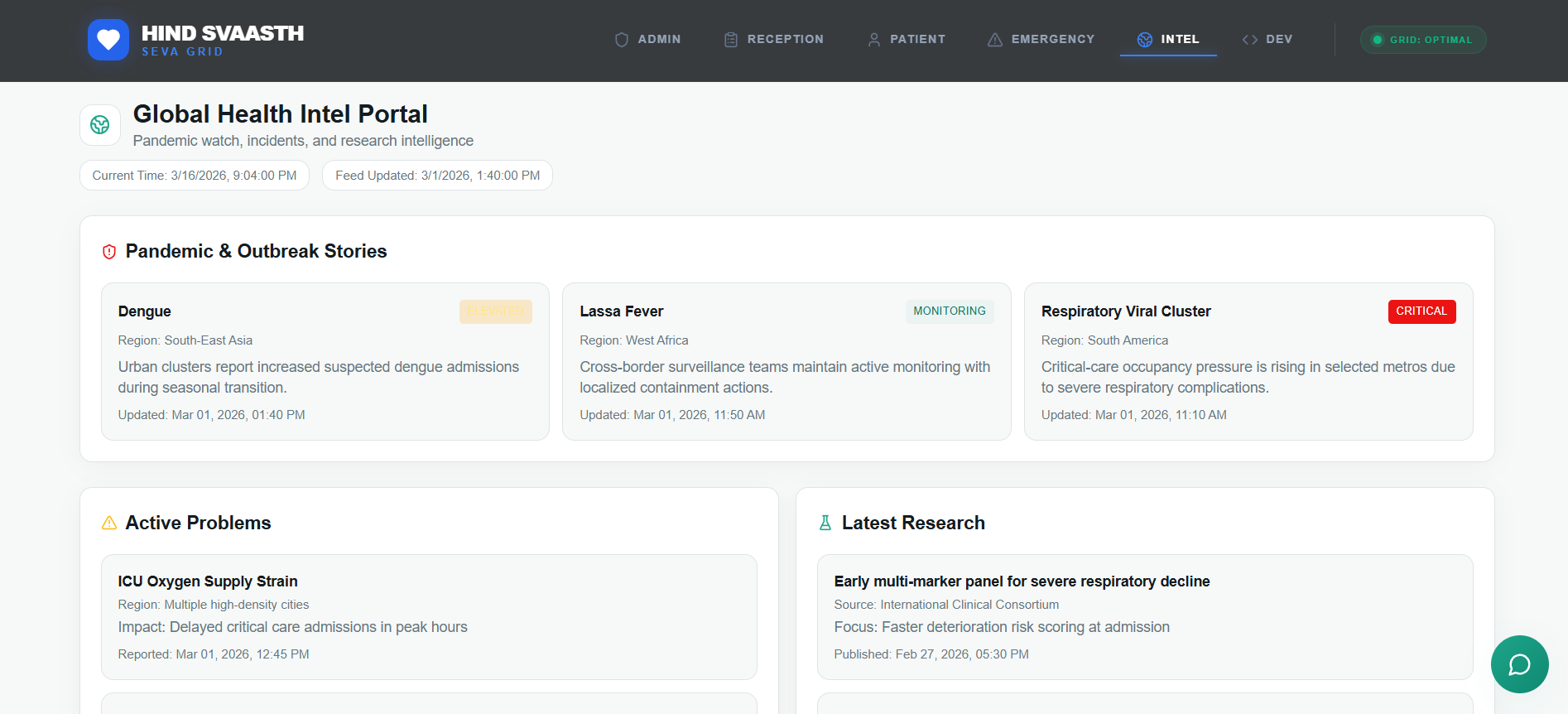Viewport: 1568px width, 714px height.
Task: Click the Latest Research heading
Action: pyautogui.click(x=913, y=523)
